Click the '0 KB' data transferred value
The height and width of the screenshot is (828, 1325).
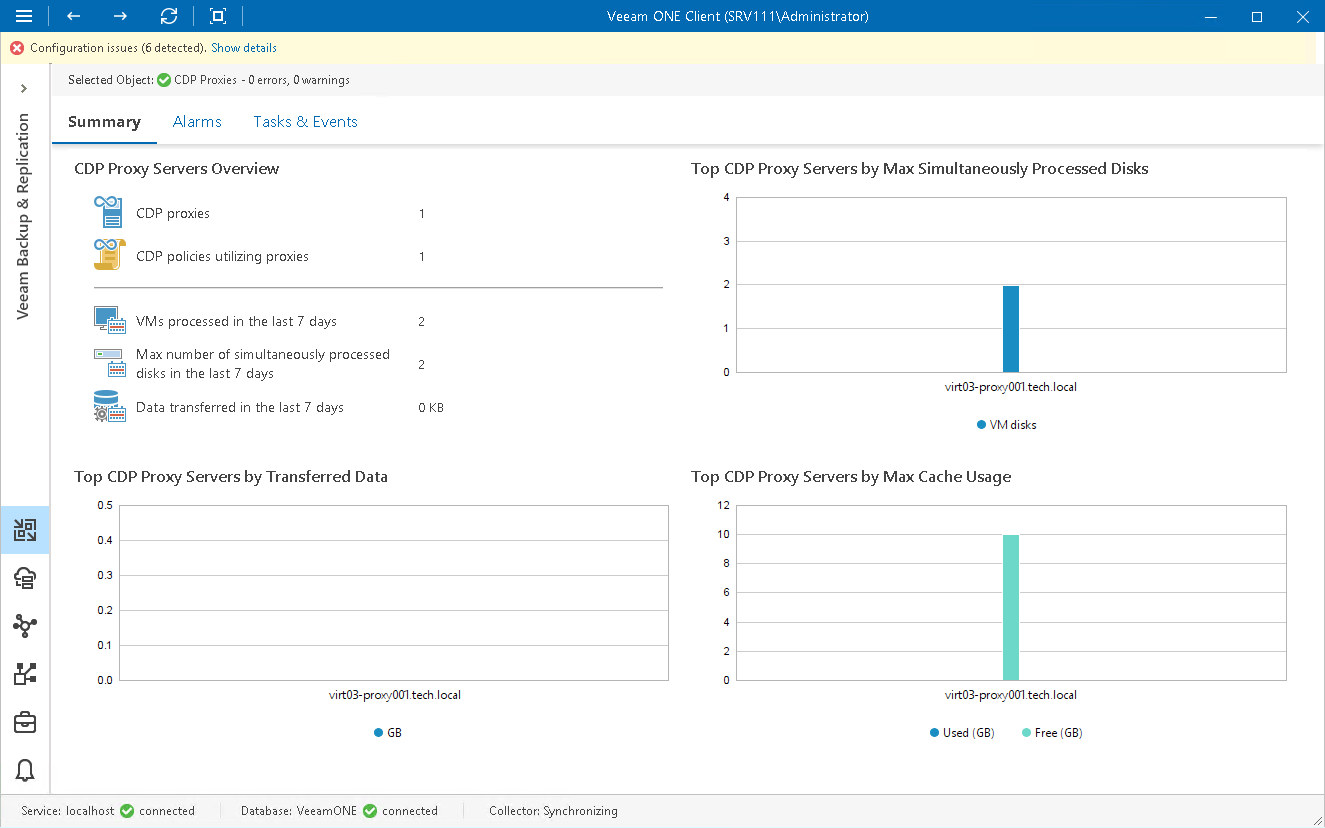pyautogui.click(x=431, y=408)
